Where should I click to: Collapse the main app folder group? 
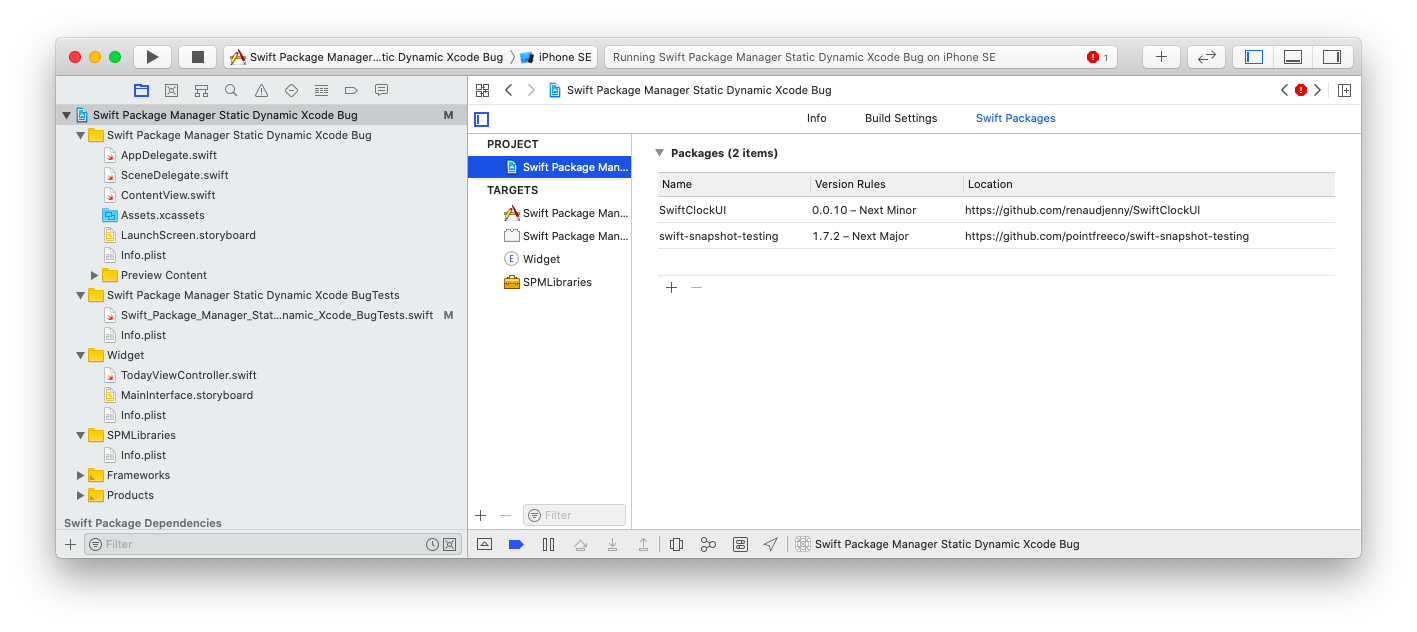click(81, 135)
